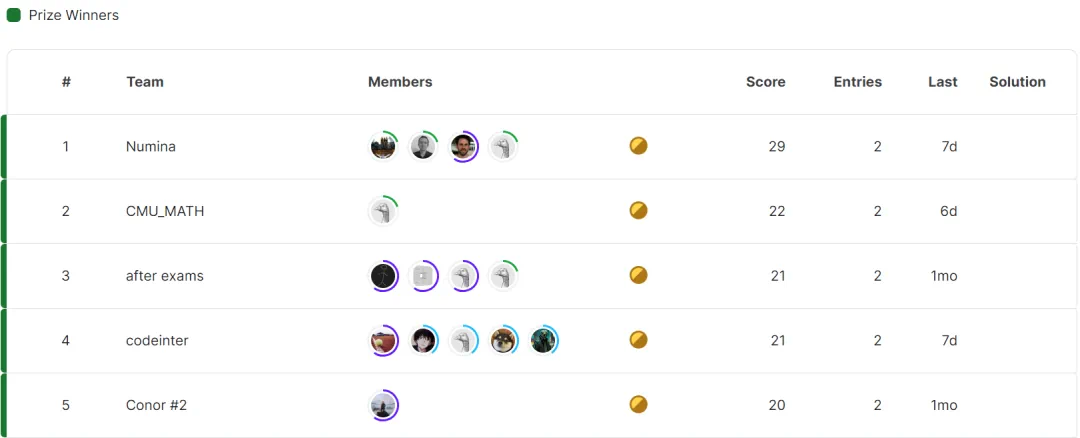This screenshot has width=1080, height=438.
Task: Click the green Prize Winners legend swatch
Action: (x=14, y=16)
